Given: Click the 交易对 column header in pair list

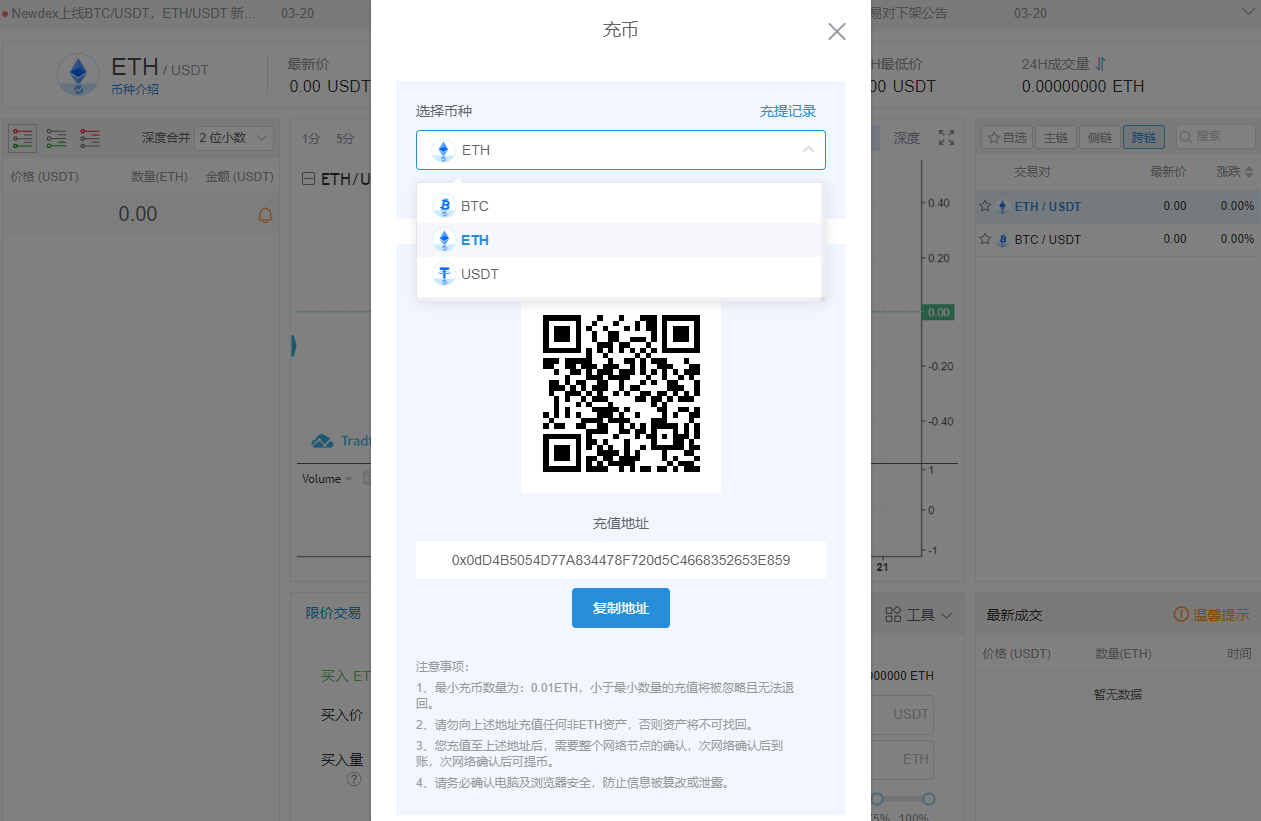Looking at the screenshot, I should pyautogui.click(x=1032, y=172).
